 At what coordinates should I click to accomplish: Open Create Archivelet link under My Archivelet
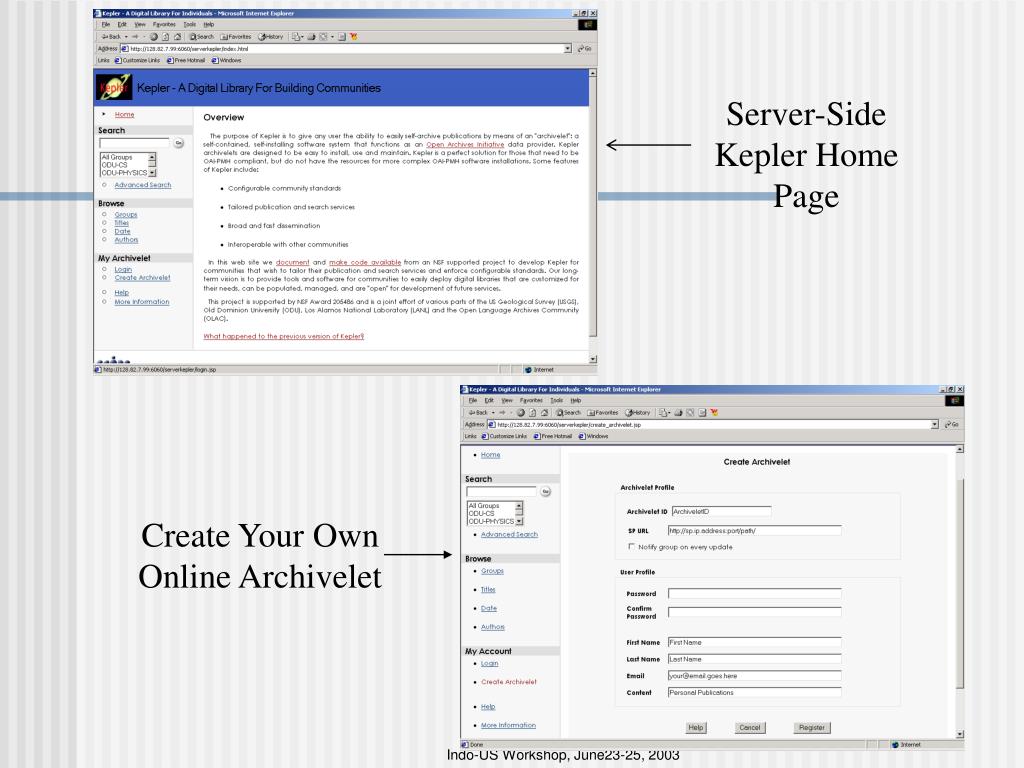click(142, 278)
